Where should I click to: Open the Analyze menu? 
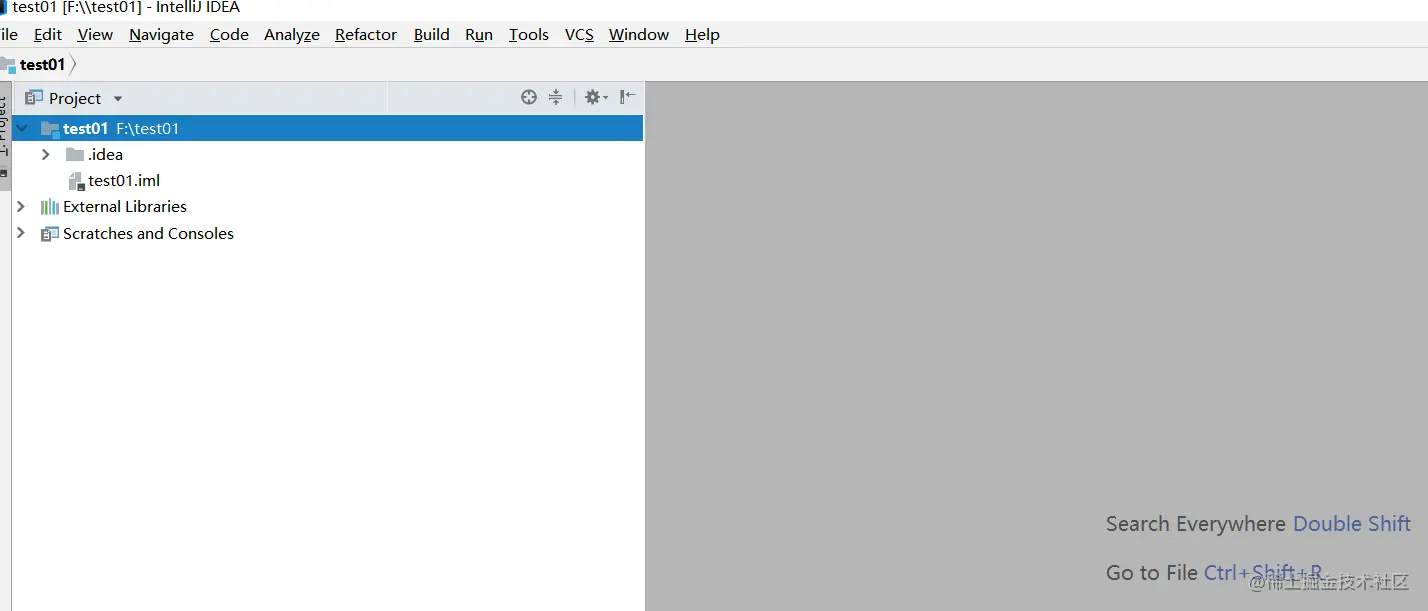pyautogui.click(x=292, y=34)
